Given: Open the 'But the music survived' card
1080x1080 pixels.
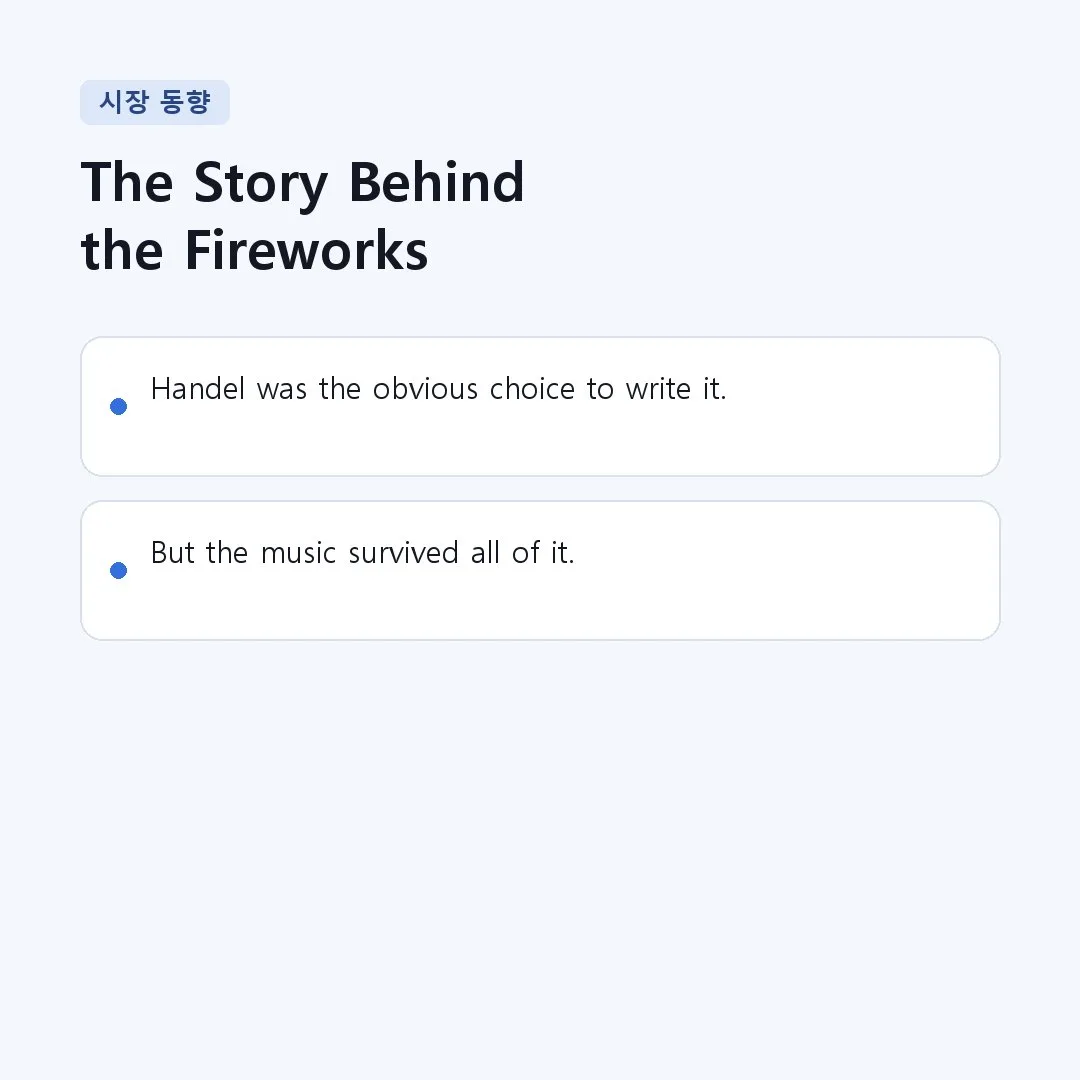Looking at the screenshot, I should (x=540, y=570).
